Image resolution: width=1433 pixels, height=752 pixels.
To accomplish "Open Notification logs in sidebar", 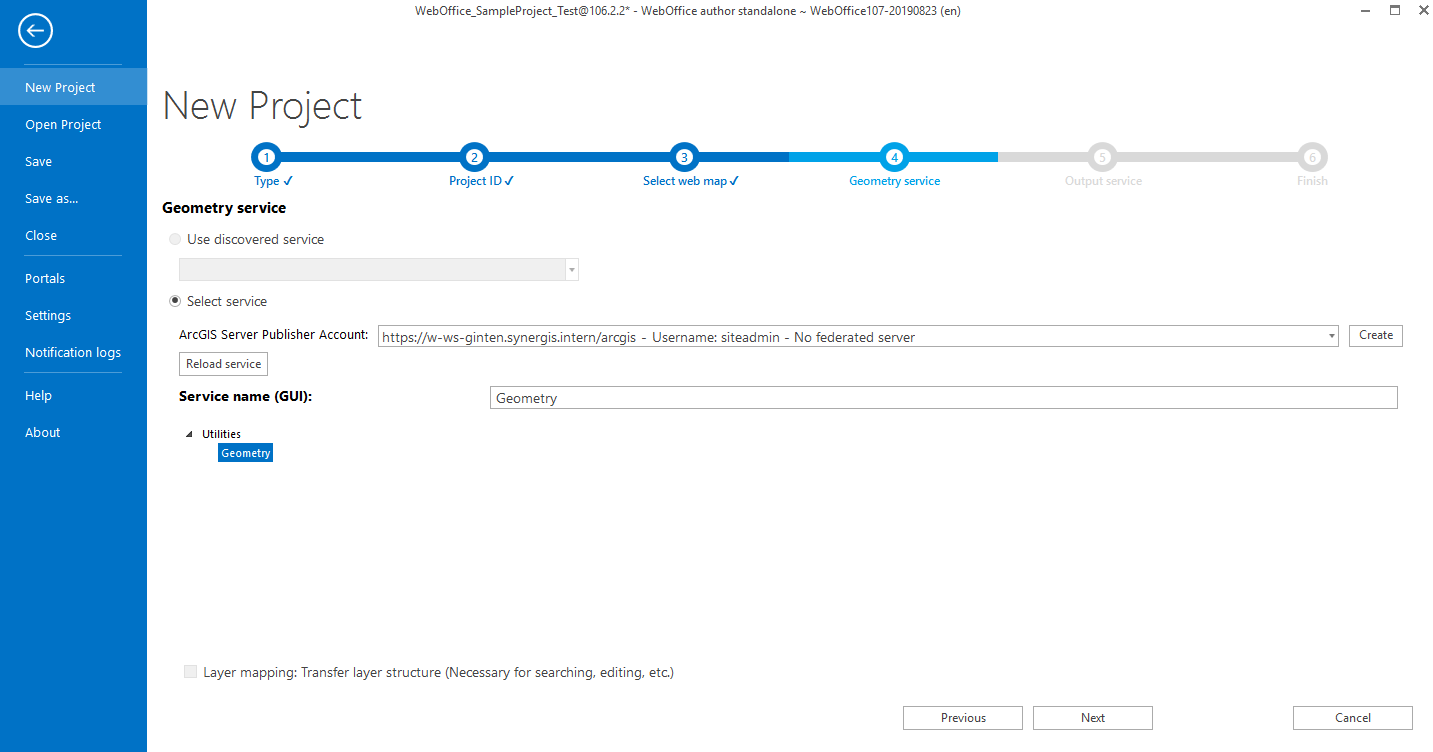I will point(72,352).
